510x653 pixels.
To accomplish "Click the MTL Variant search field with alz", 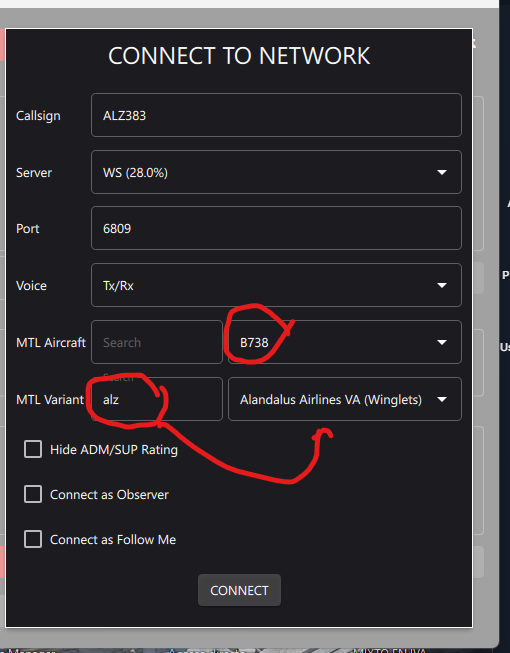I will click(157, 399).
